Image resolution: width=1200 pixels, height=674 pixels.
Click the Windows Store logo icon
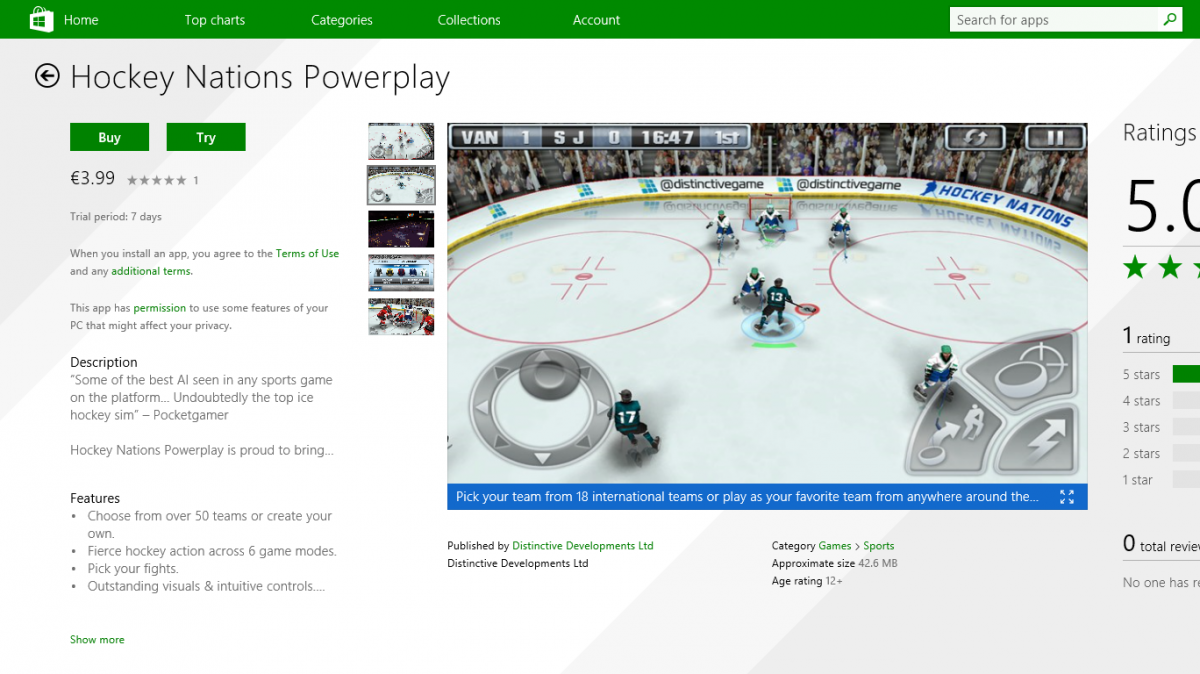(41, 19)
